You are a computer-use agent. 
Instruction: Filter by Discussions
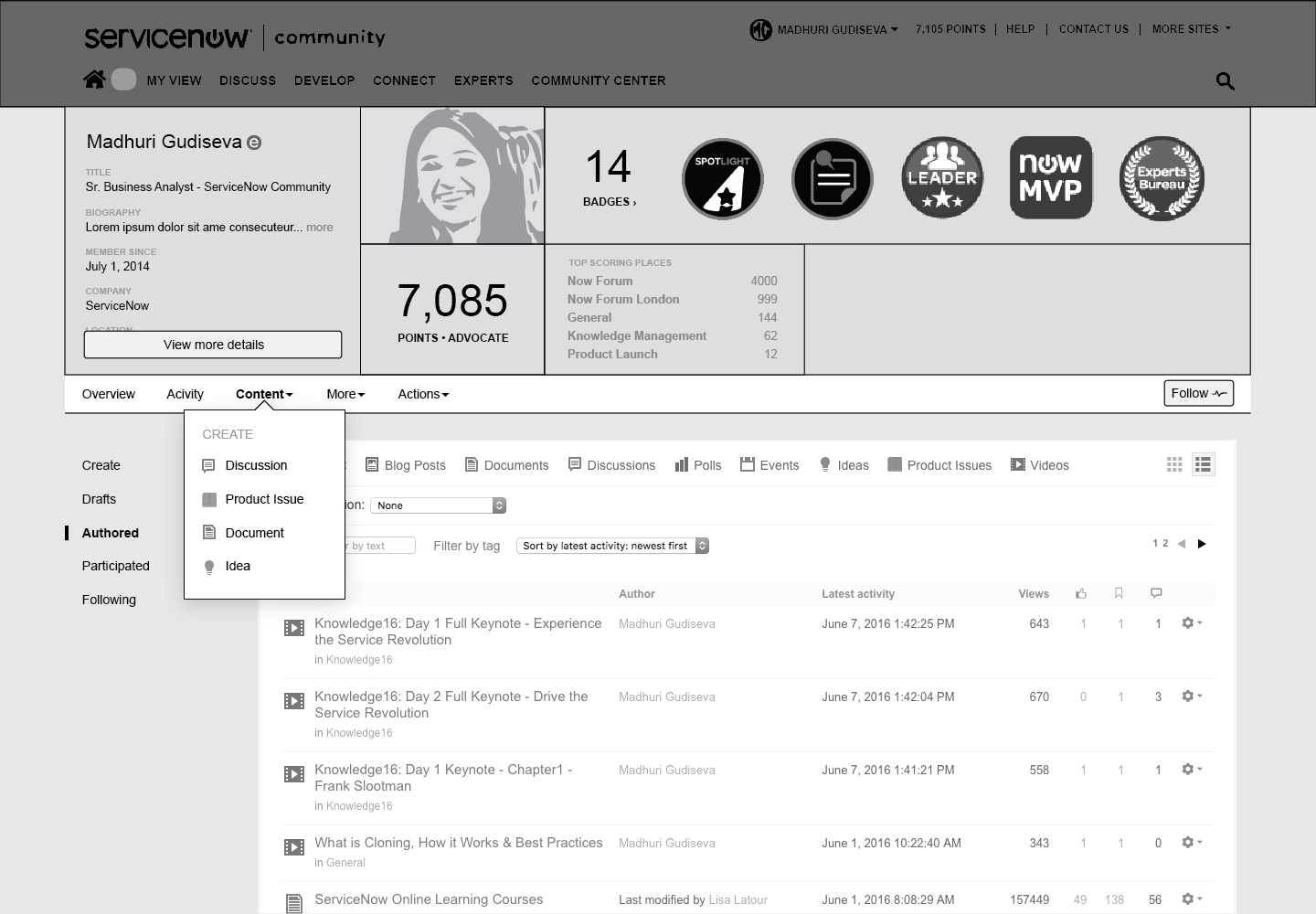[x=611, y=465]
